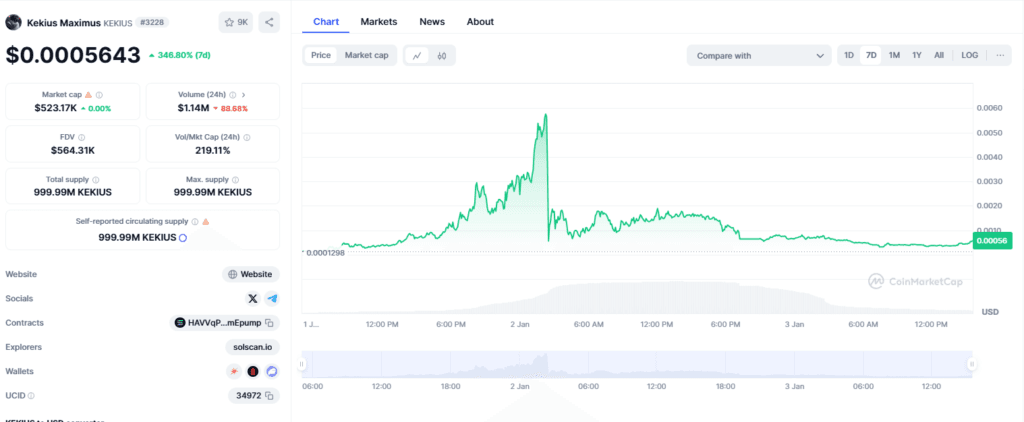Open the Telegram social icon

tap(272, 299)
